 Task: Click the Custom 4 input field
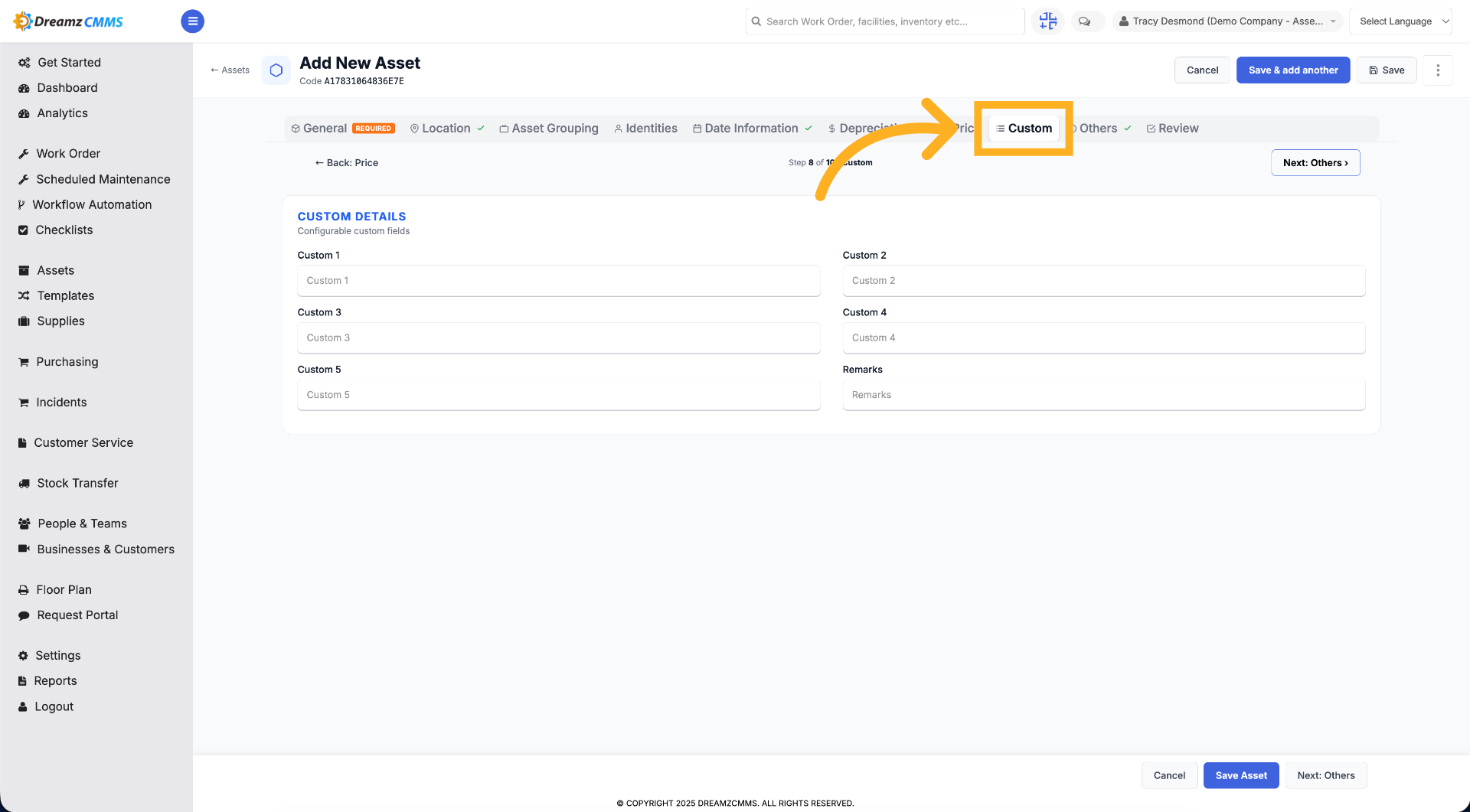(x=1104, y=338)
